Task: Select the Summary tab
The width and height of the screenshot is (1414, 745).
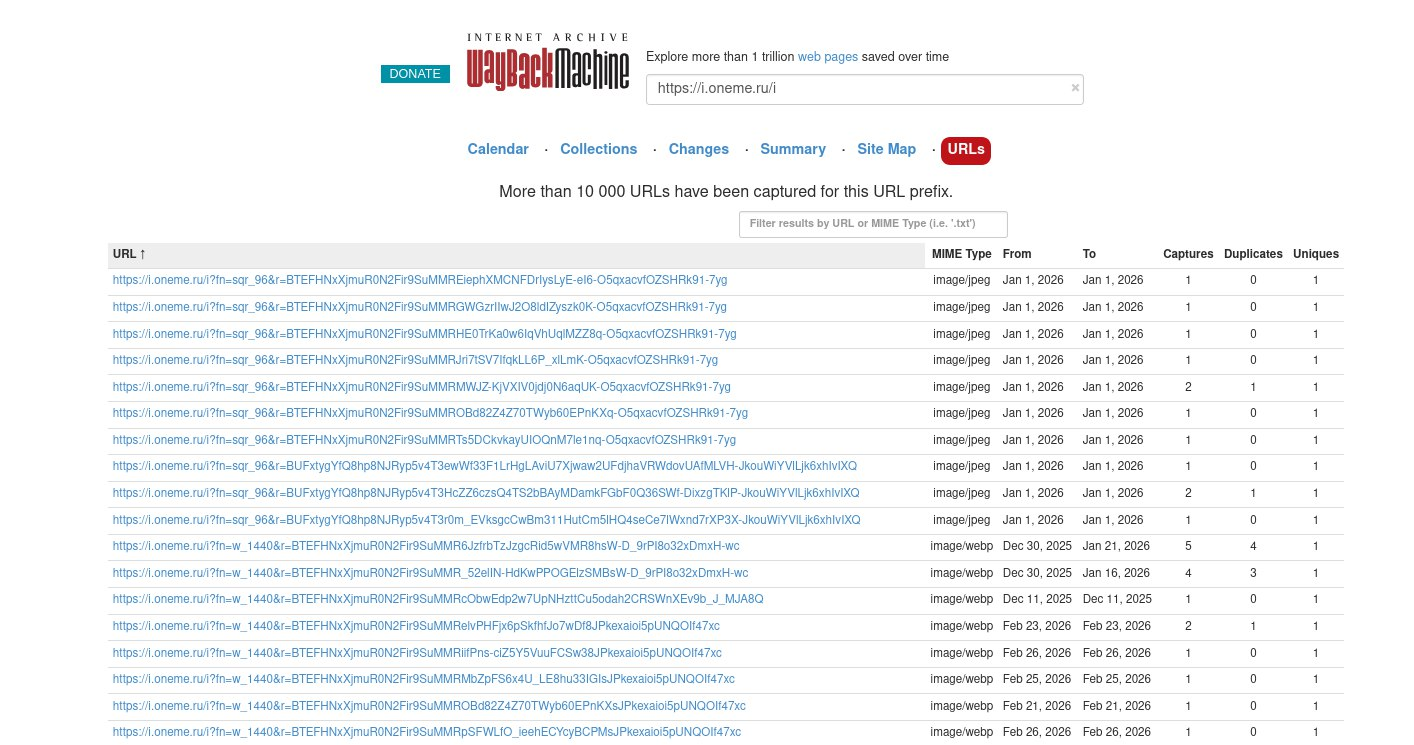Action: [x=793, y=150]
